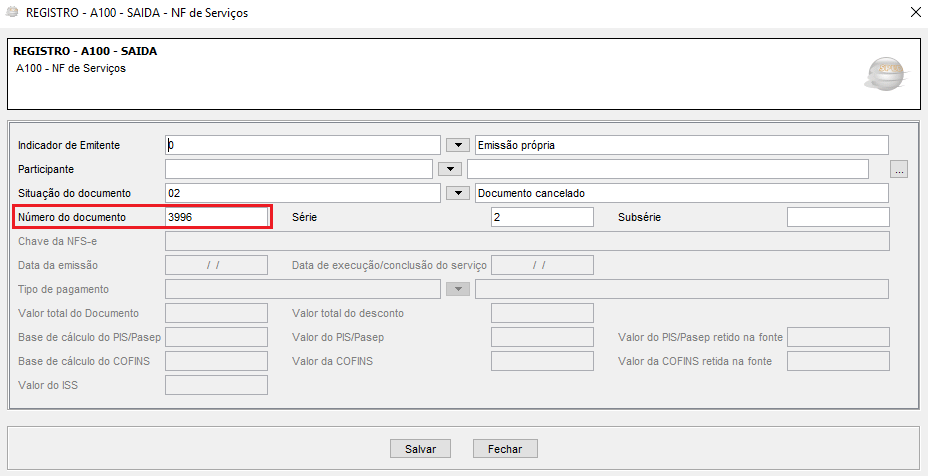Focus the Subsérie field

838,217
